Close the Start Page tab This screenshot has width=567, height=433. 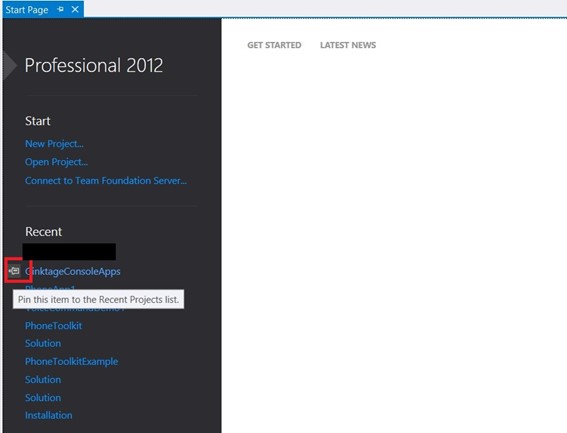pyautogui.click(x=75, y=9)
